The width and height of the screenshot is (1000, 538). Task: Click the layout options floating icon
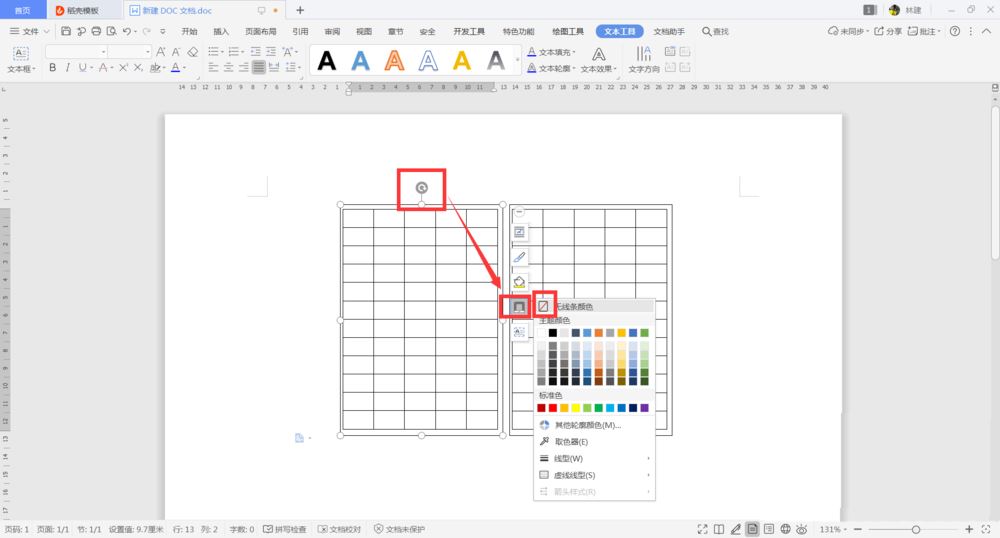(x=519, y=232)
